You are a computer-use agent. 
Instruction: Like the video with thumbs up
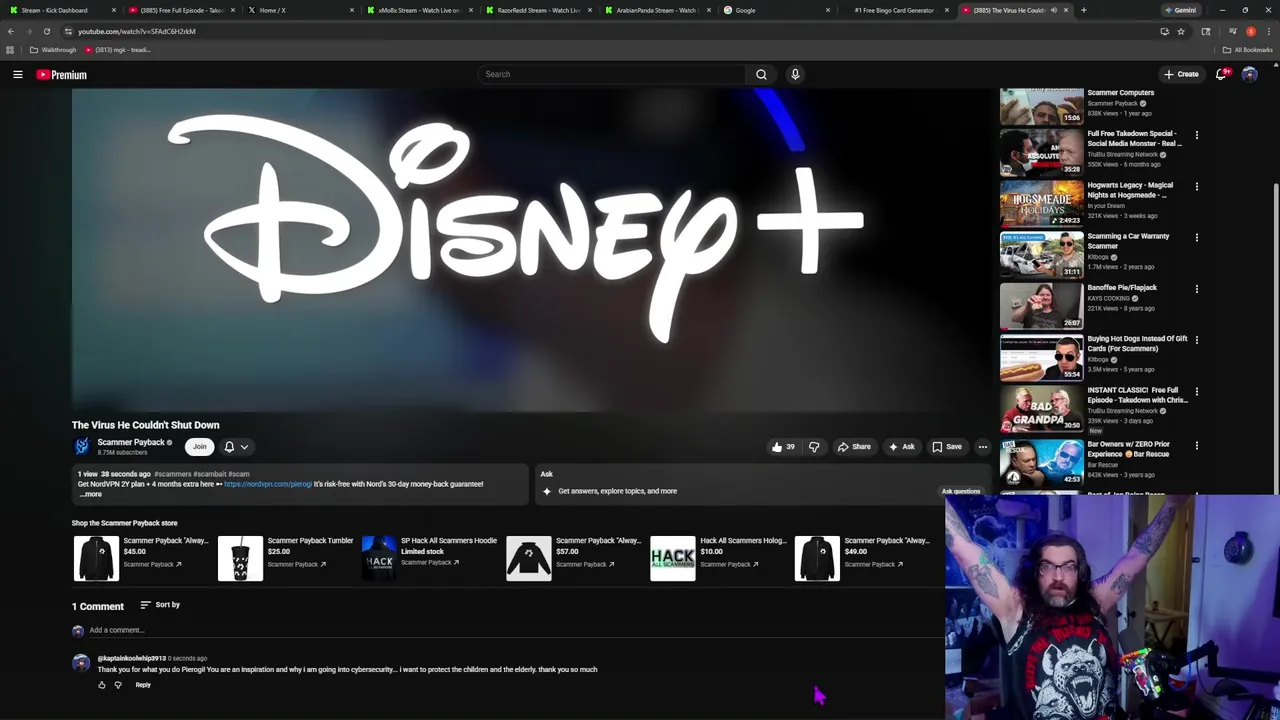[x=783, y=447]
